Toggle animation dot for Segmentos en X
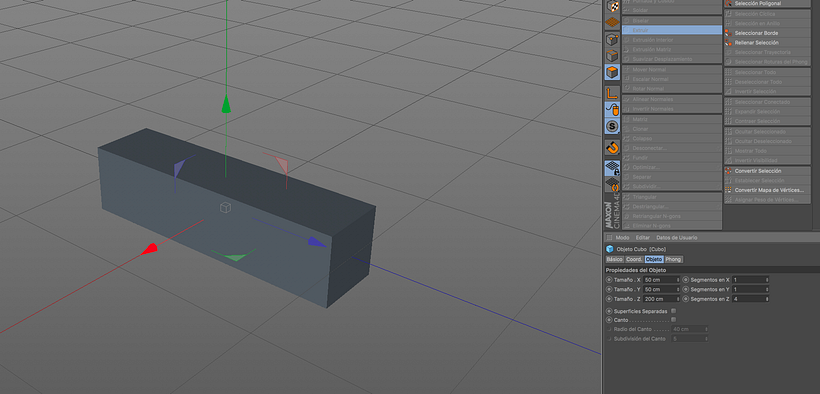820x394 pixels. [x=686, y=280]
